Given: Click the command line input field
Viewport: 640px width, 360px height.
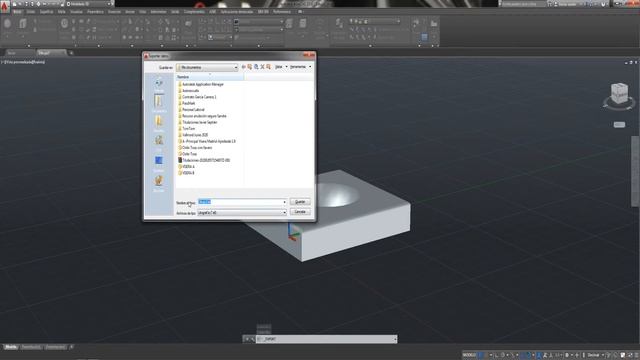Looking at the screenshot, I should tap(327, 339).
